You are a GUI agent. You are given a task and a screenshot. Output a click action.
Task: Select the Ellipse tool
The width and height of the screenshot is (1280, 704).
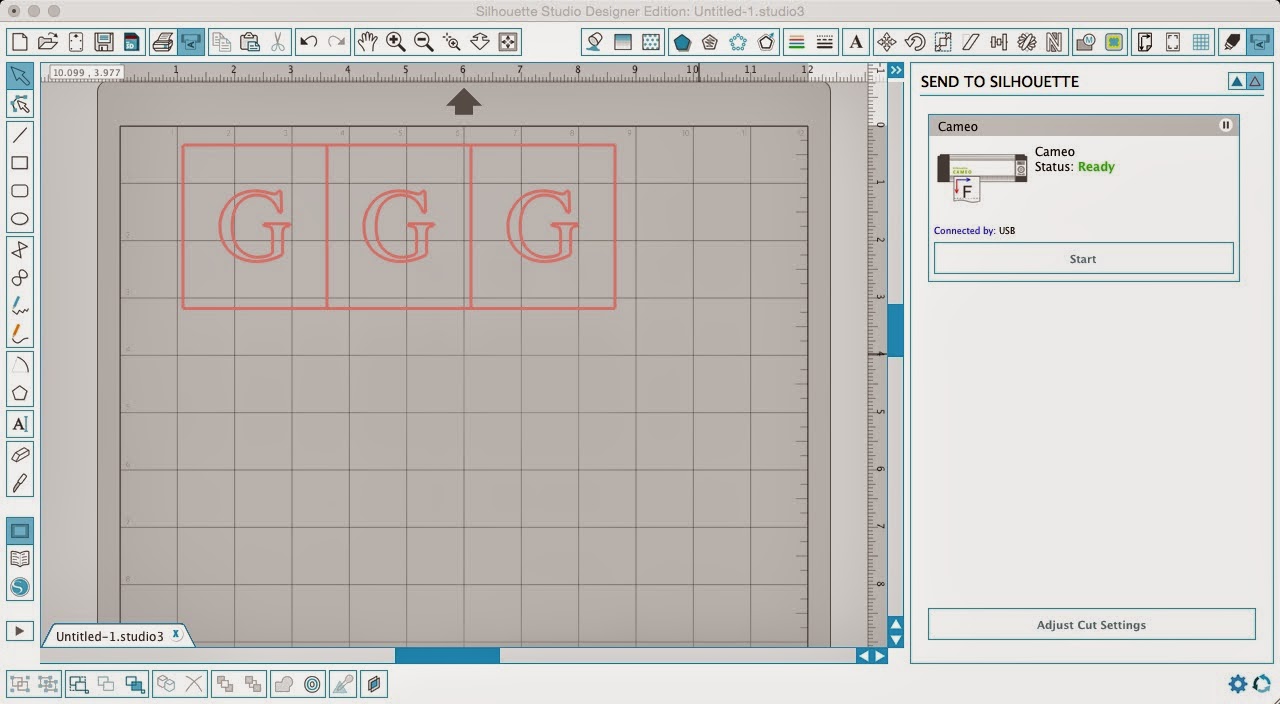[20, 219]
